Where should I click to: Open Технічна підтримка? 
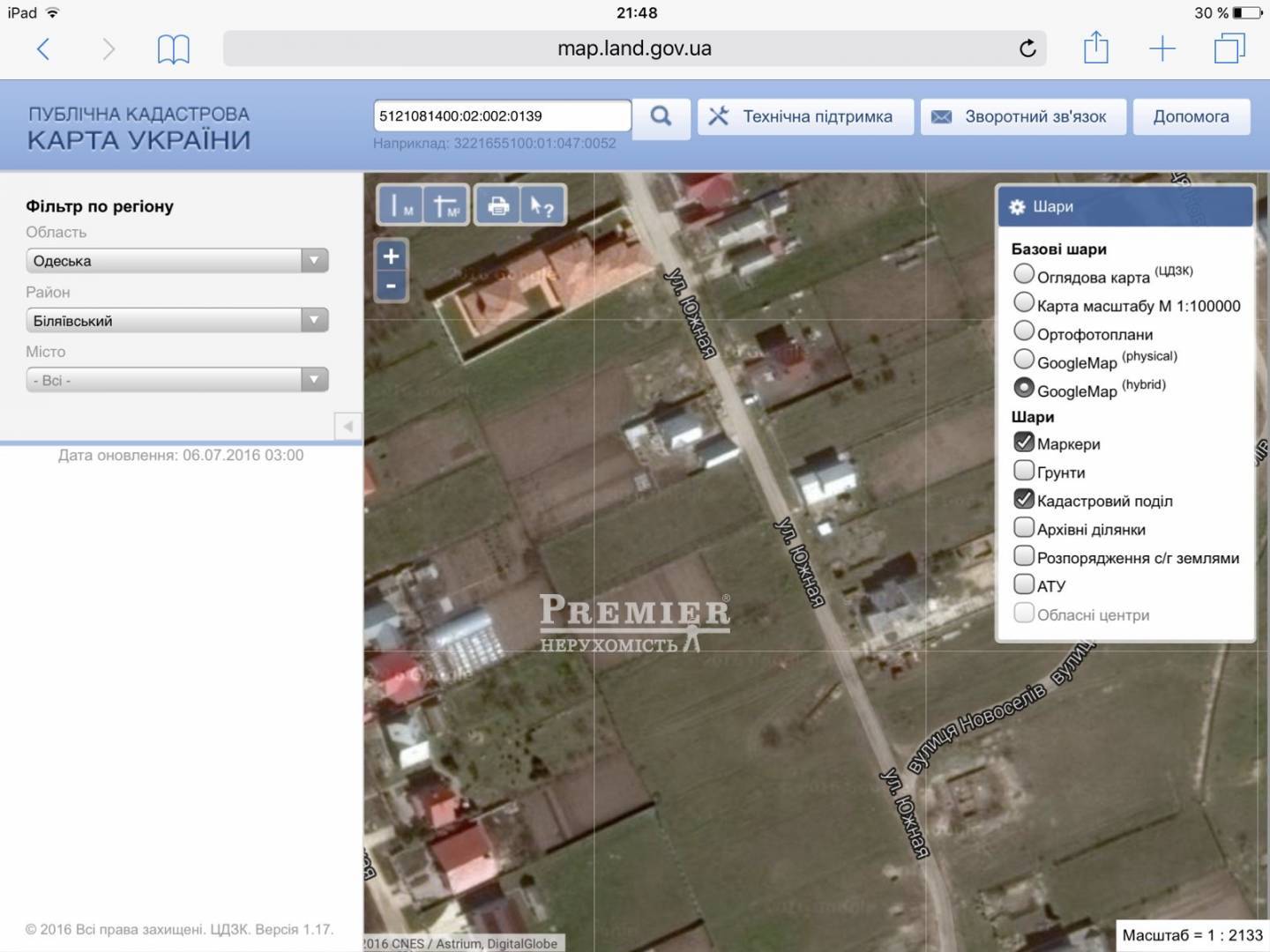(x=805, y=116)
